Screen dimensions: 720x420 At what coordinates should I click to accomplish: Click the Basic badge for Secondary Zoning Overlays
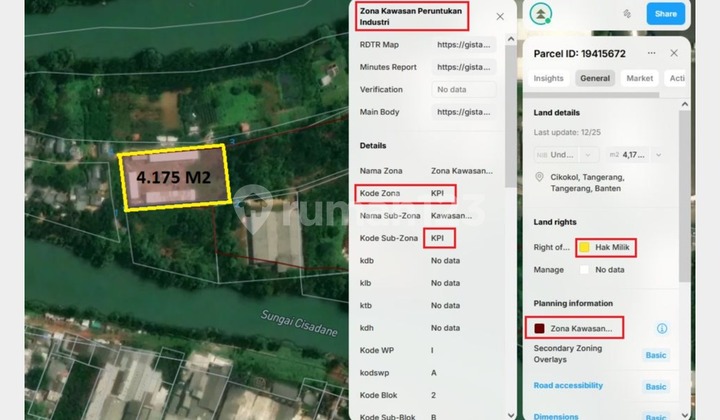(x=656, y=355)
